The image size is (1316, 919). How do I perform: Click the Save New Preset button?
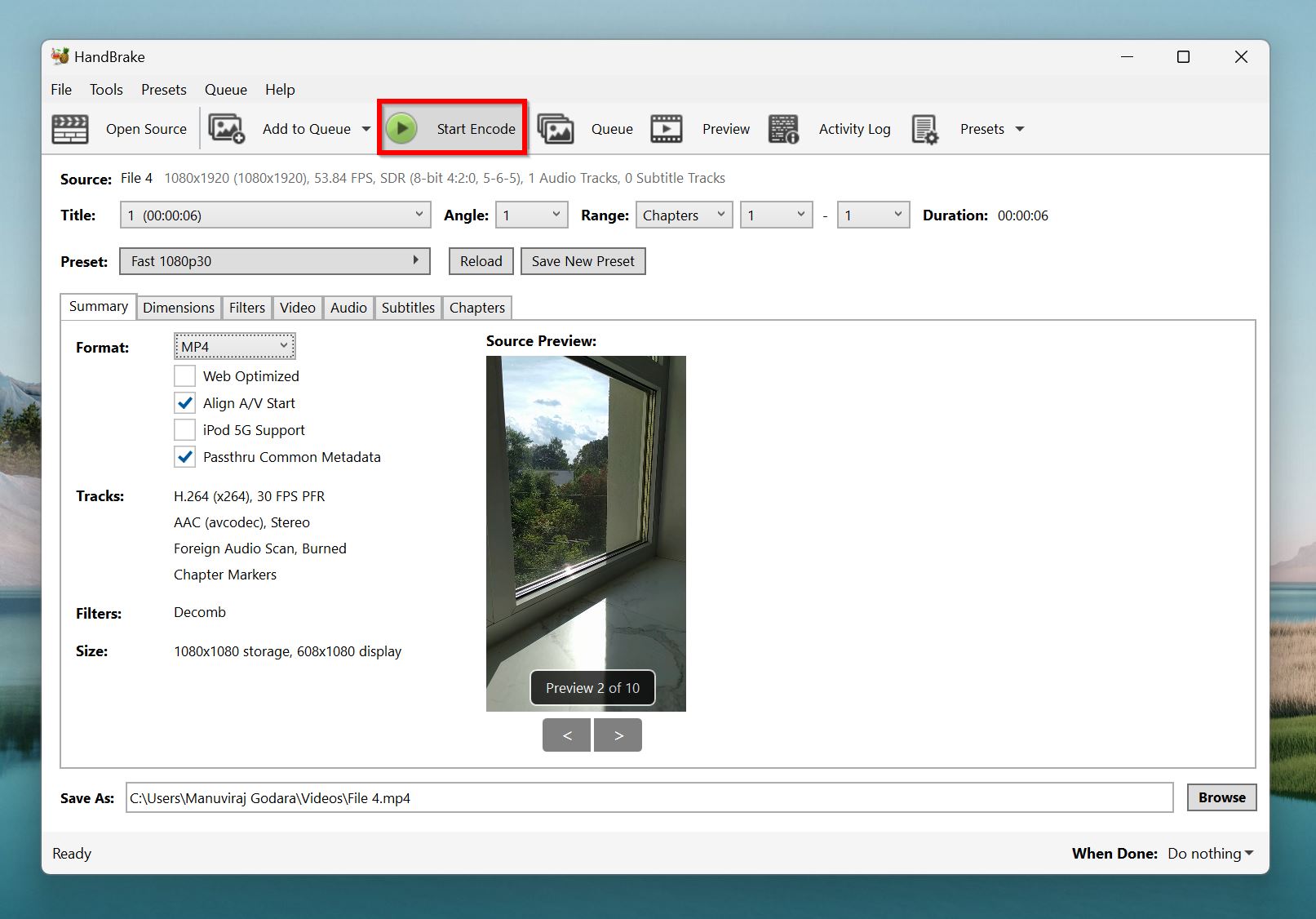pos(583,261)
